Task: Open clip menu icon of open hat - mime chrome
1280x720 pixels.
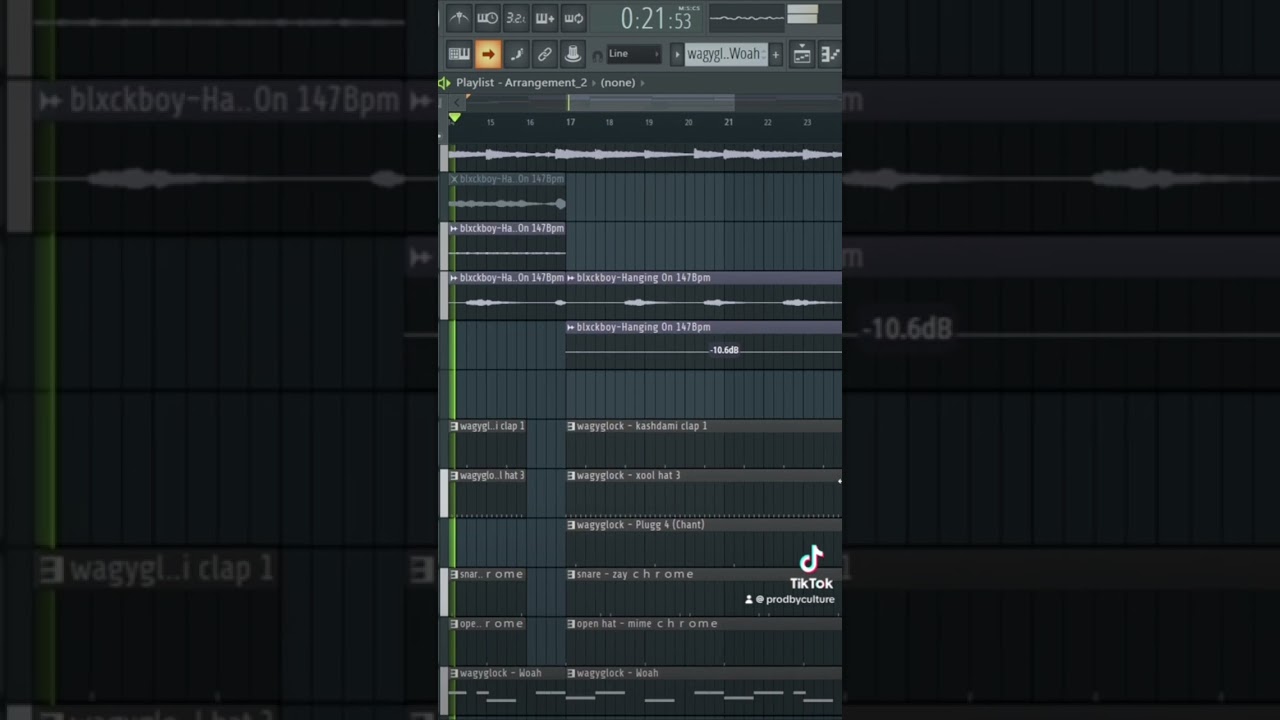Action: coord(571,624)
